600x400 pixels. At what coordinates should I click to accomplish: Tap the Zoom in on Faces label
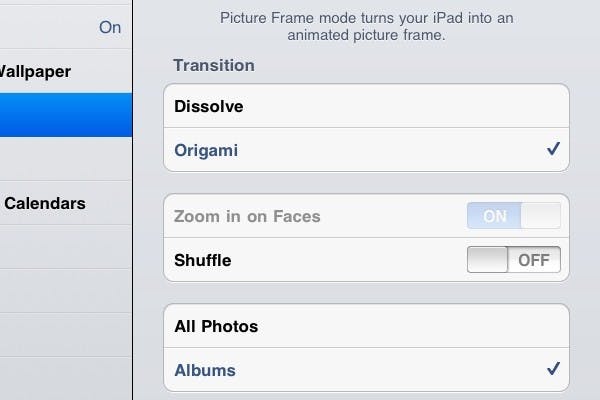[x=247, y=216]
